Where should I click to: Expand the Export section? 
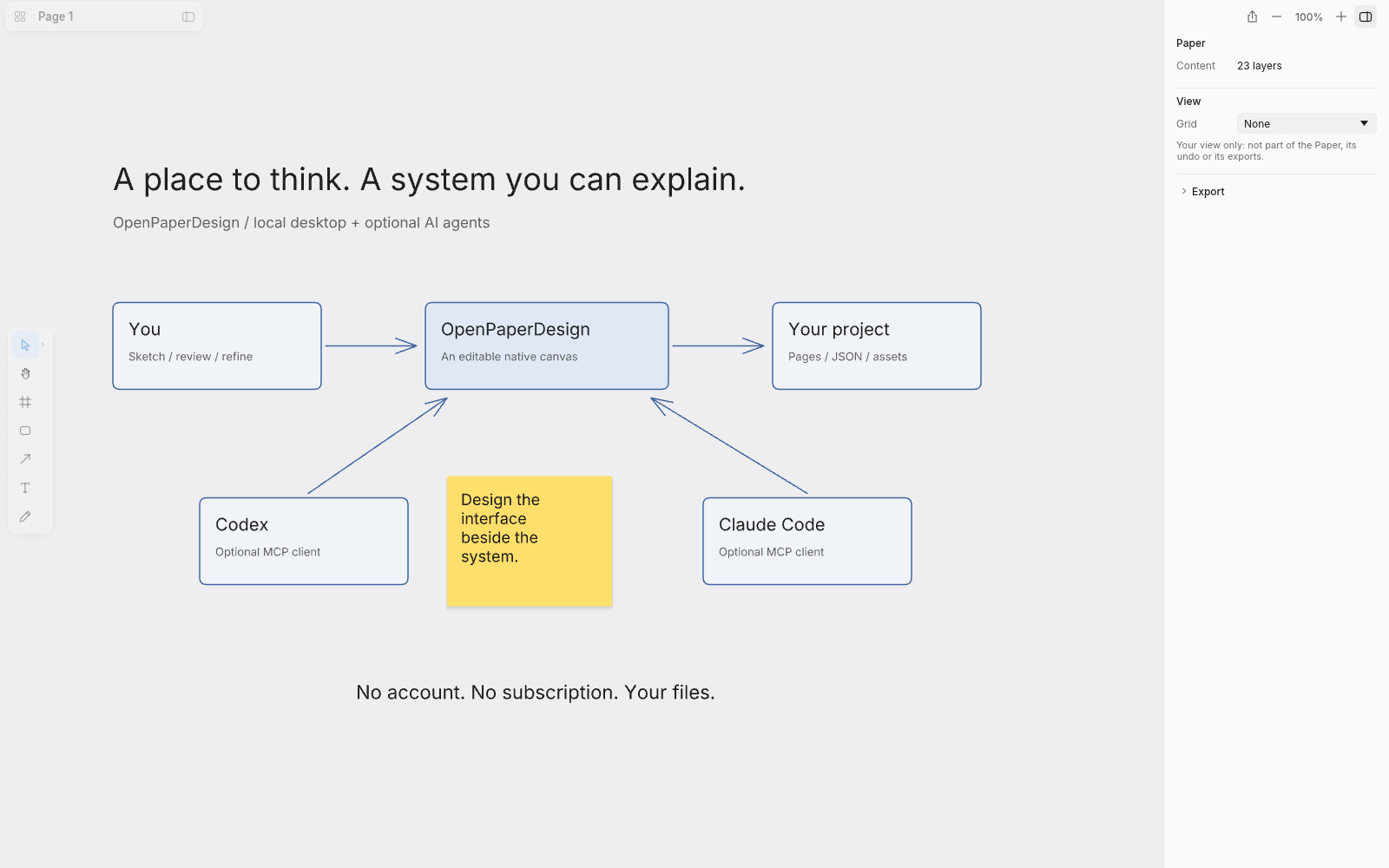[x=1202, y=192]
